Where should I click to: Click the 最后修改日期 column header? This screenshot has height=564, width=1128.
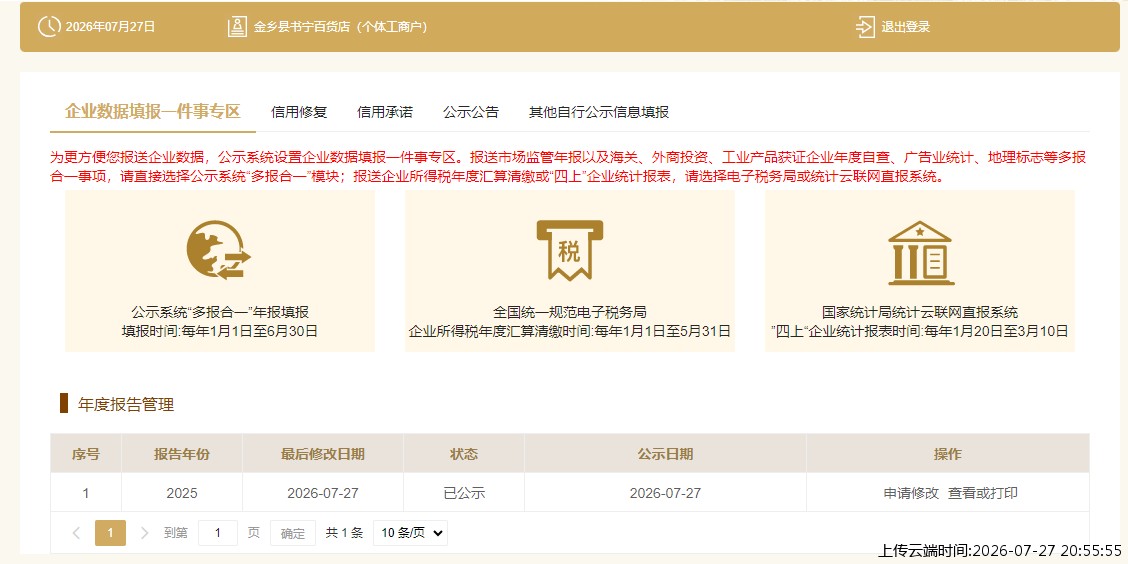pyautogui.click(x=323, y=454)
